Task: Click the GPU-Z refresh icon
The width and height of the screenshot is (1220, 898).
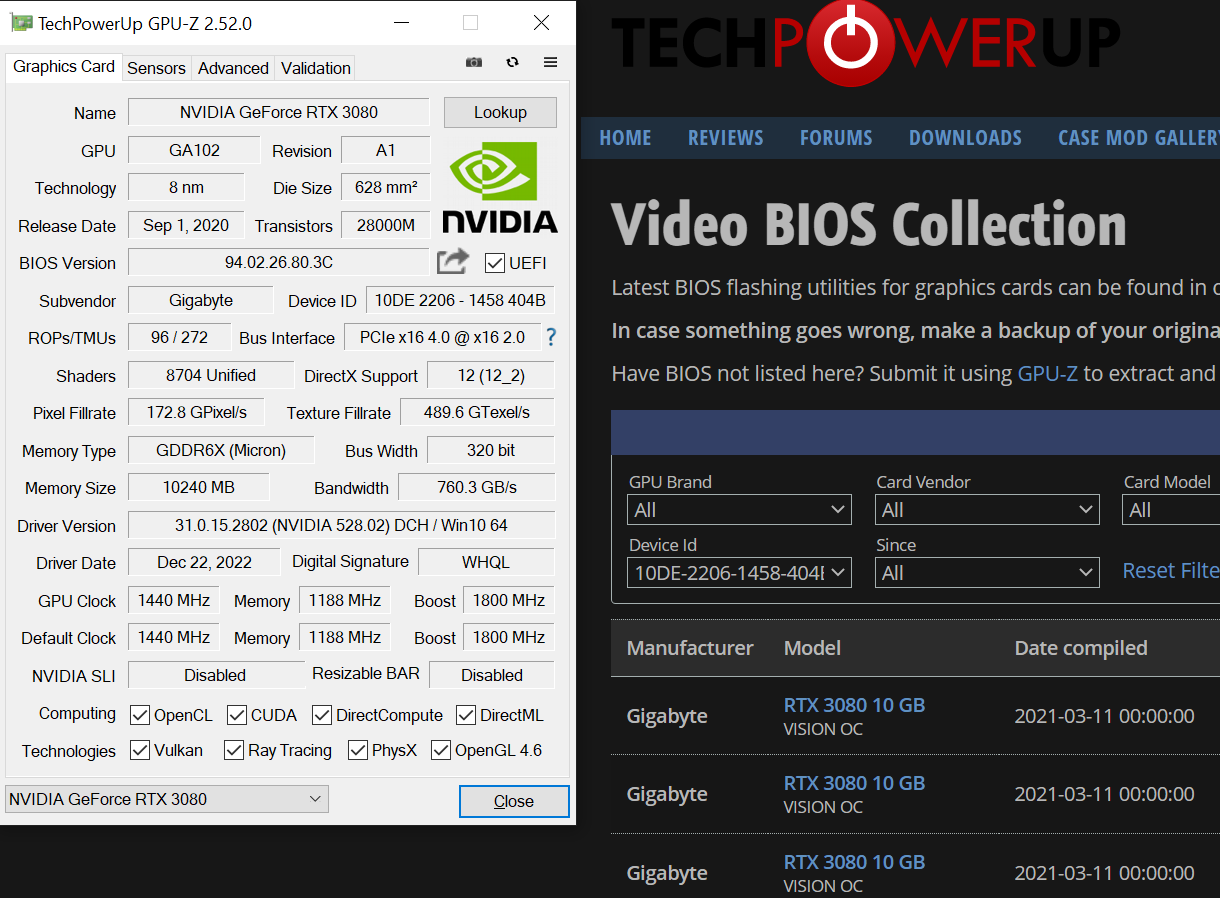Action: click(x=512, y=62)
